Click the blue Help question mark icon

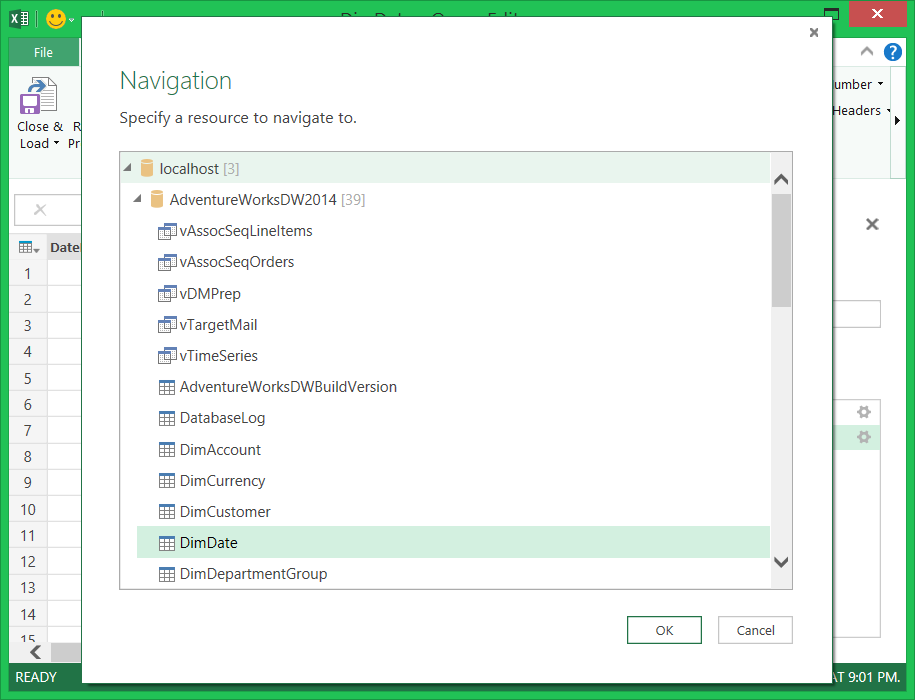(893, 52)
